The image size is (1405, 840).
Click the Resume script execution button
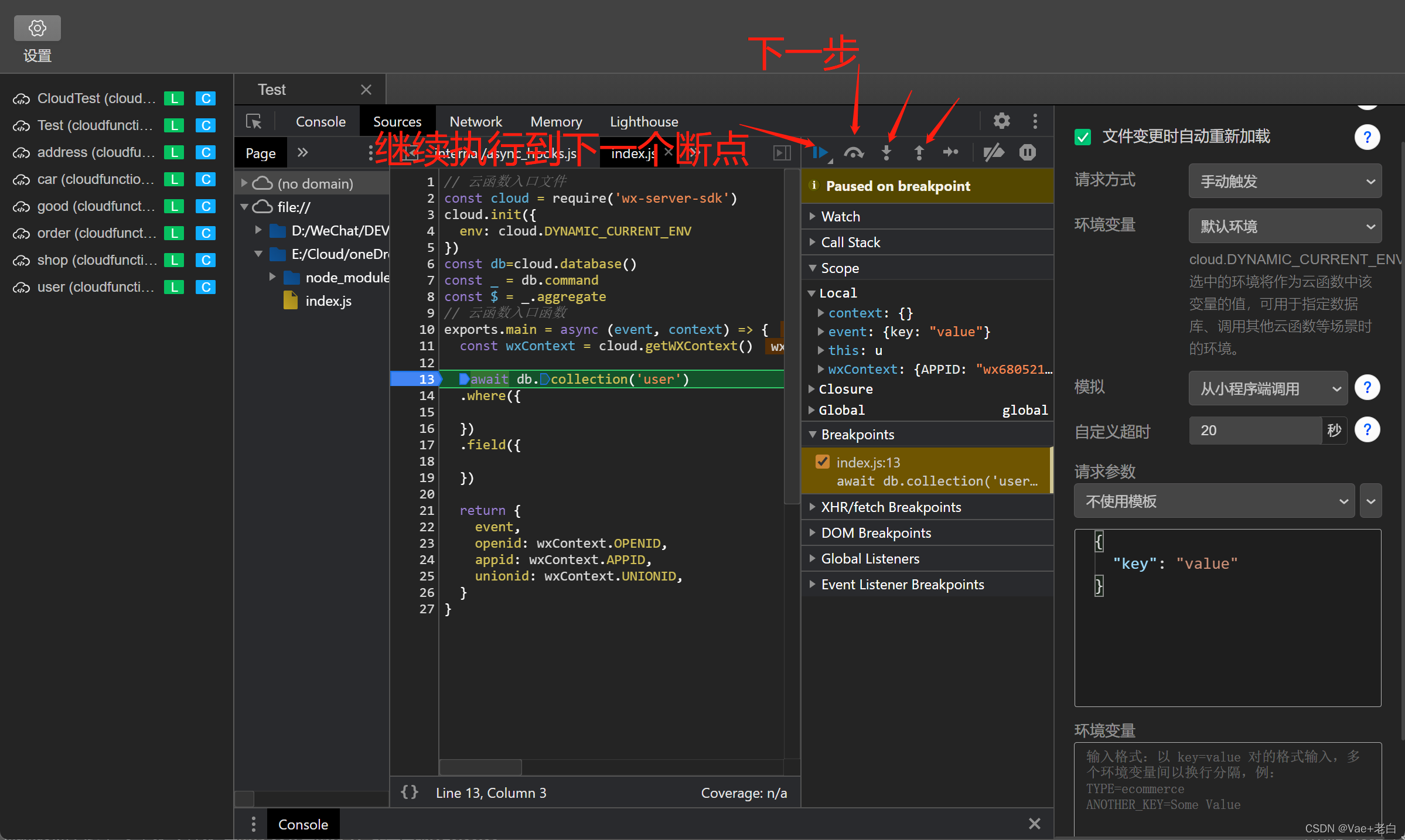820,153
